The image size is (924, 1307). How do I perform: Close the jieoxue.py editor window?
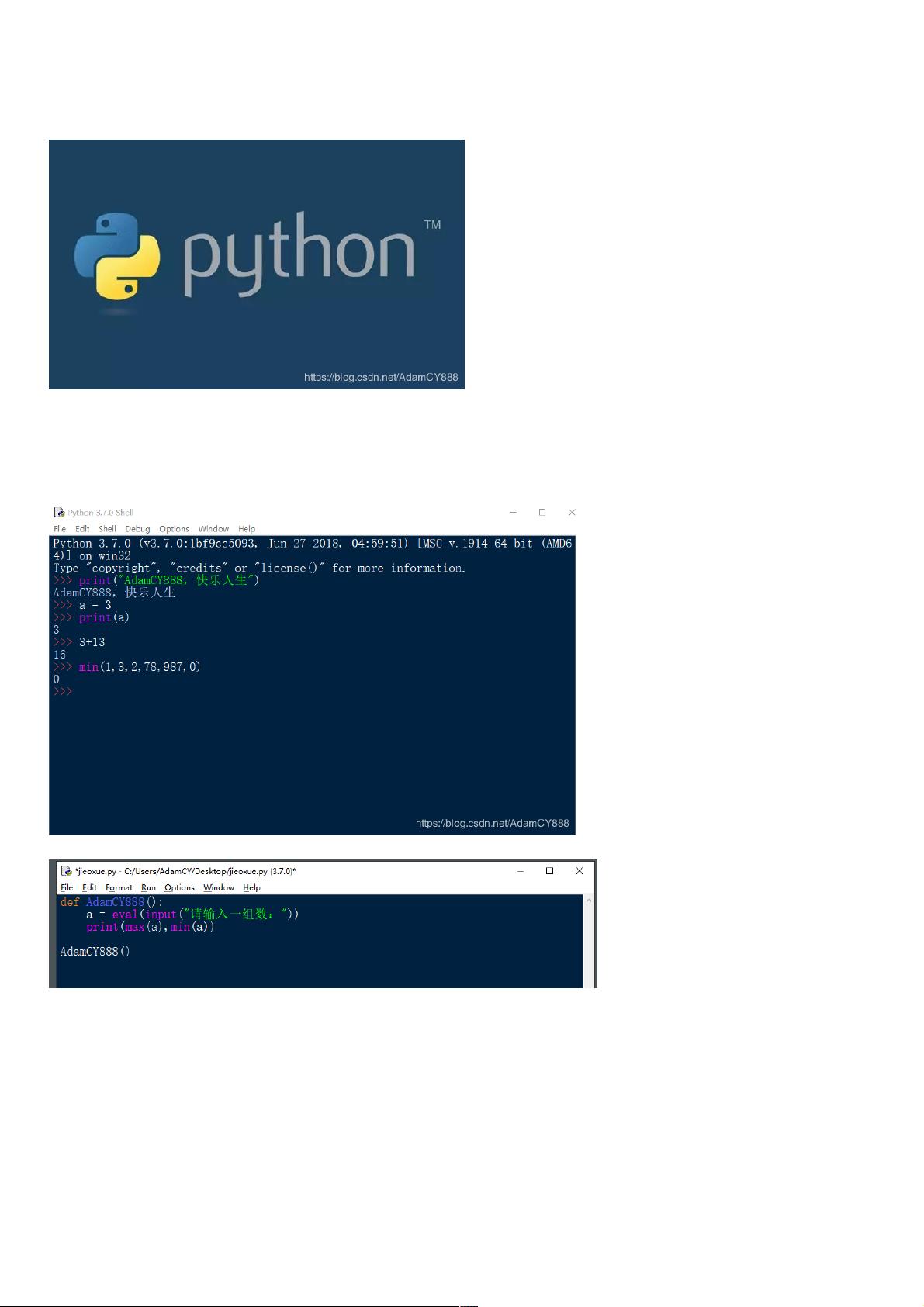coord(579,871)
